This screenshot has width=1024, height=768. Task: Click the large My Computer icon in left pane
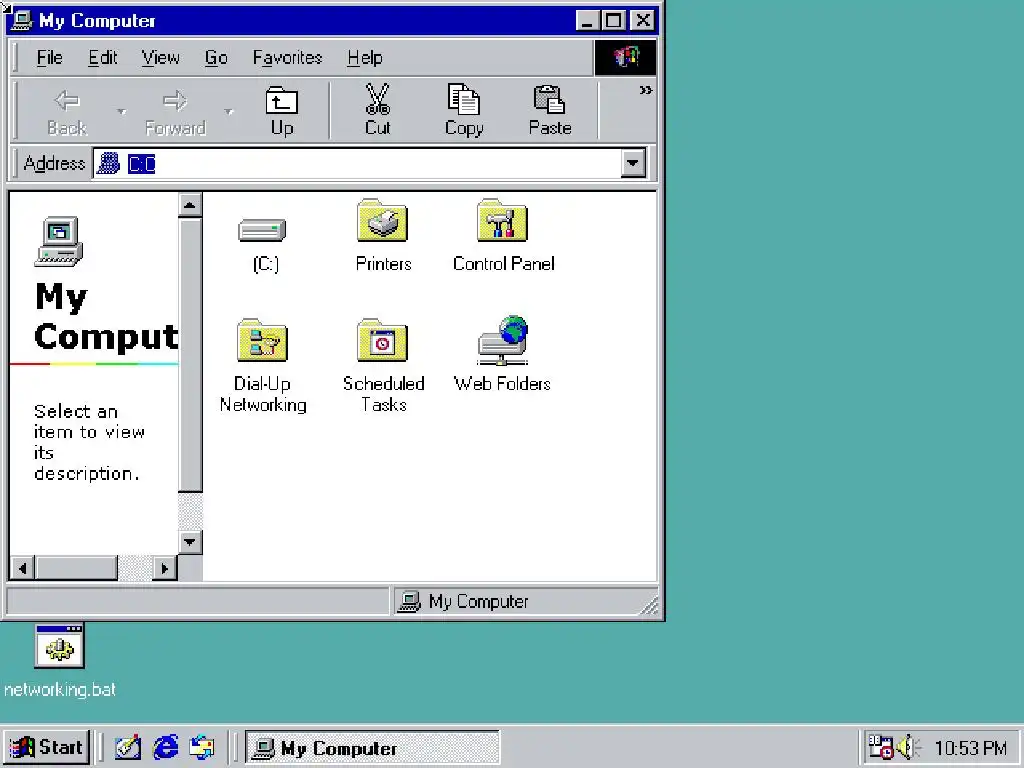[x=59, y=241]
